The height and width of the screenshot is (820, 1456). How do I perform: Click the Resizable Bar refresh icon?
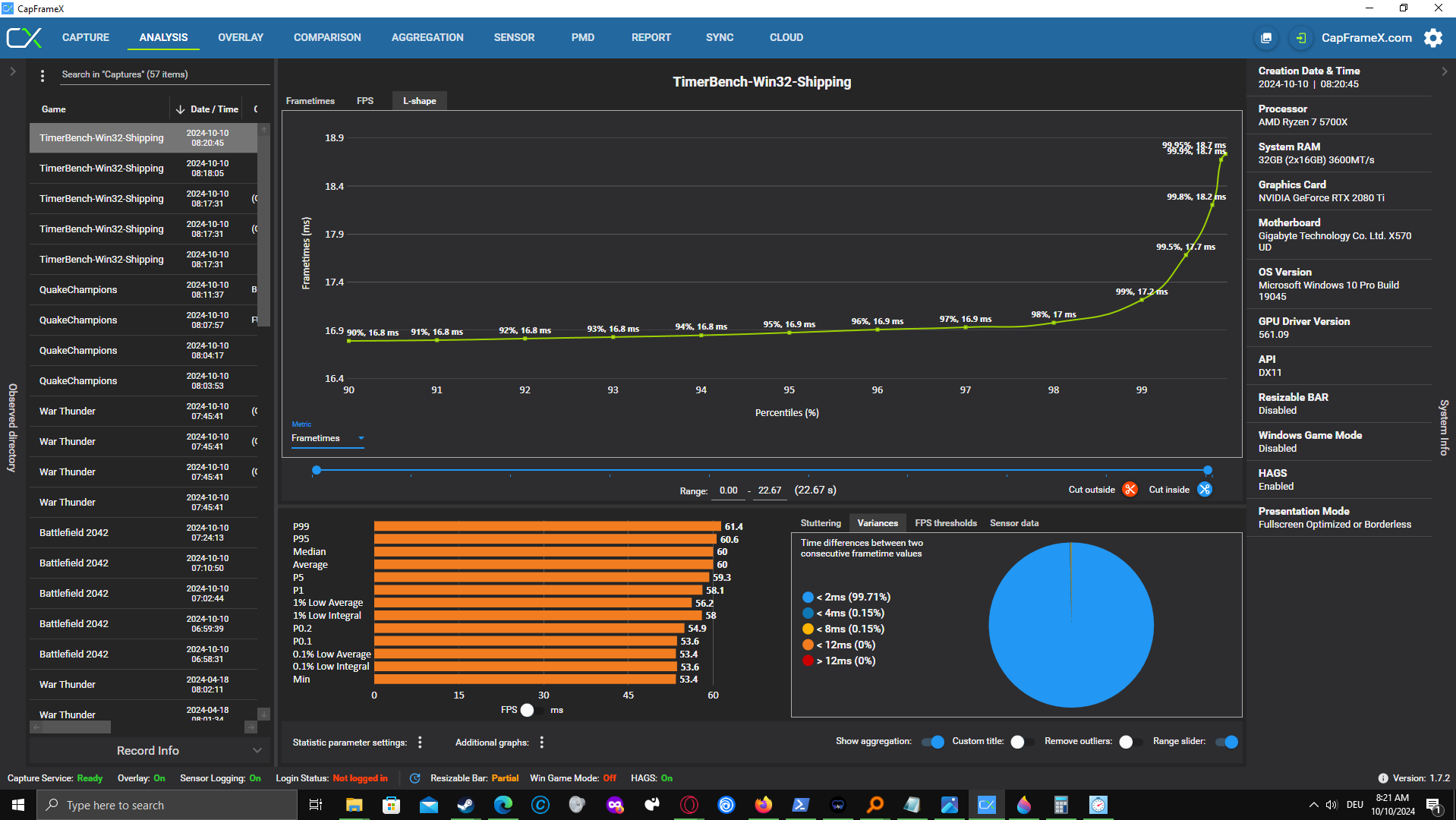tap(414, 778)
